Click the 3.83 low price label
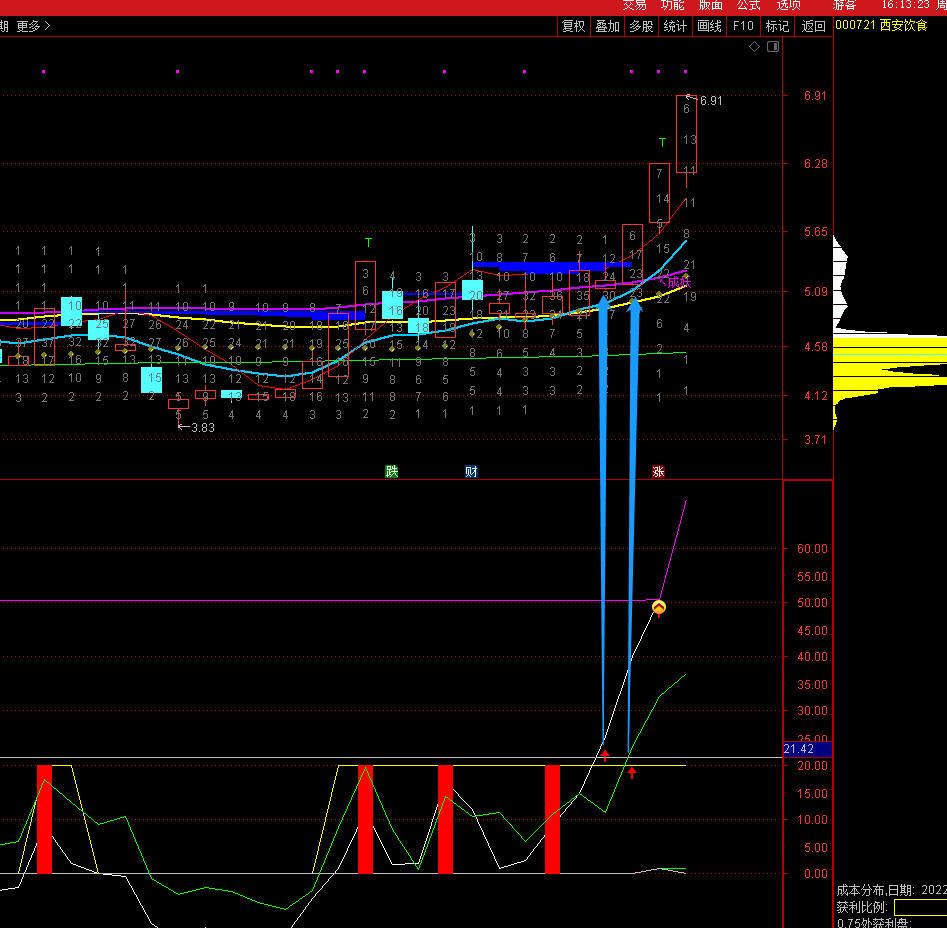This screenshot has height=928, width=947. point(203,427)
